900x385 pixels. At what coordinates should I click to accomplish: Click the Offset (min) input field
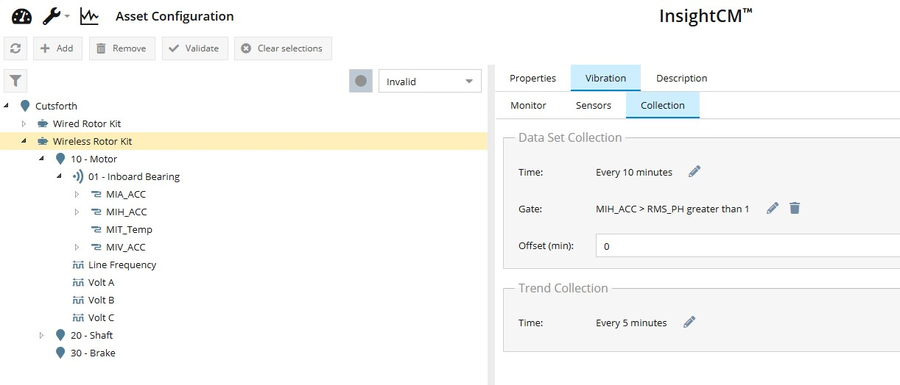pos(748,246)
